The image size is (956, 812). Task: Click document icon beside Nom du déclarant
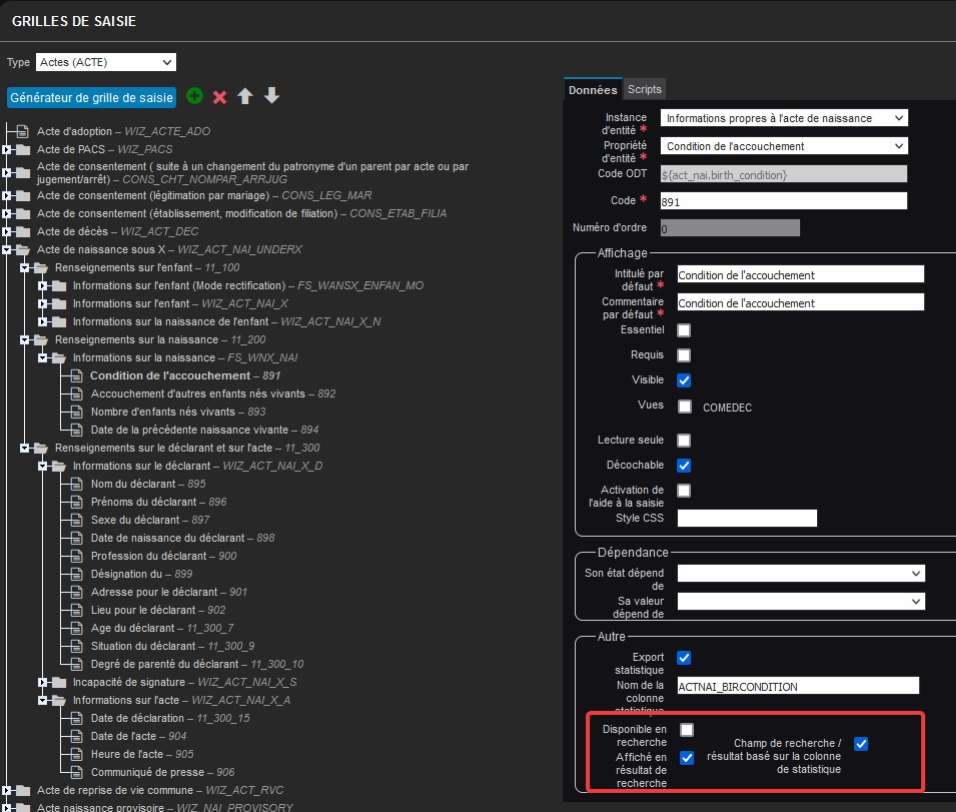[x=76, y=484]
